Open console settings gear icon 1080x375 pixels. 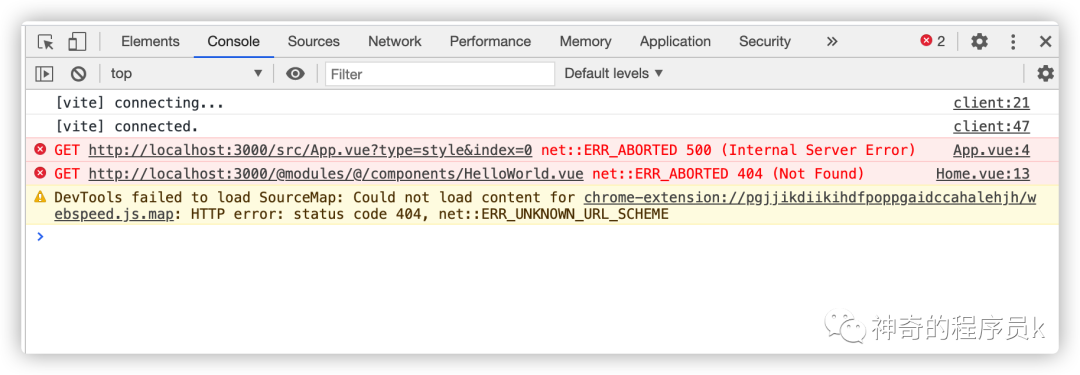(1046, 74)
